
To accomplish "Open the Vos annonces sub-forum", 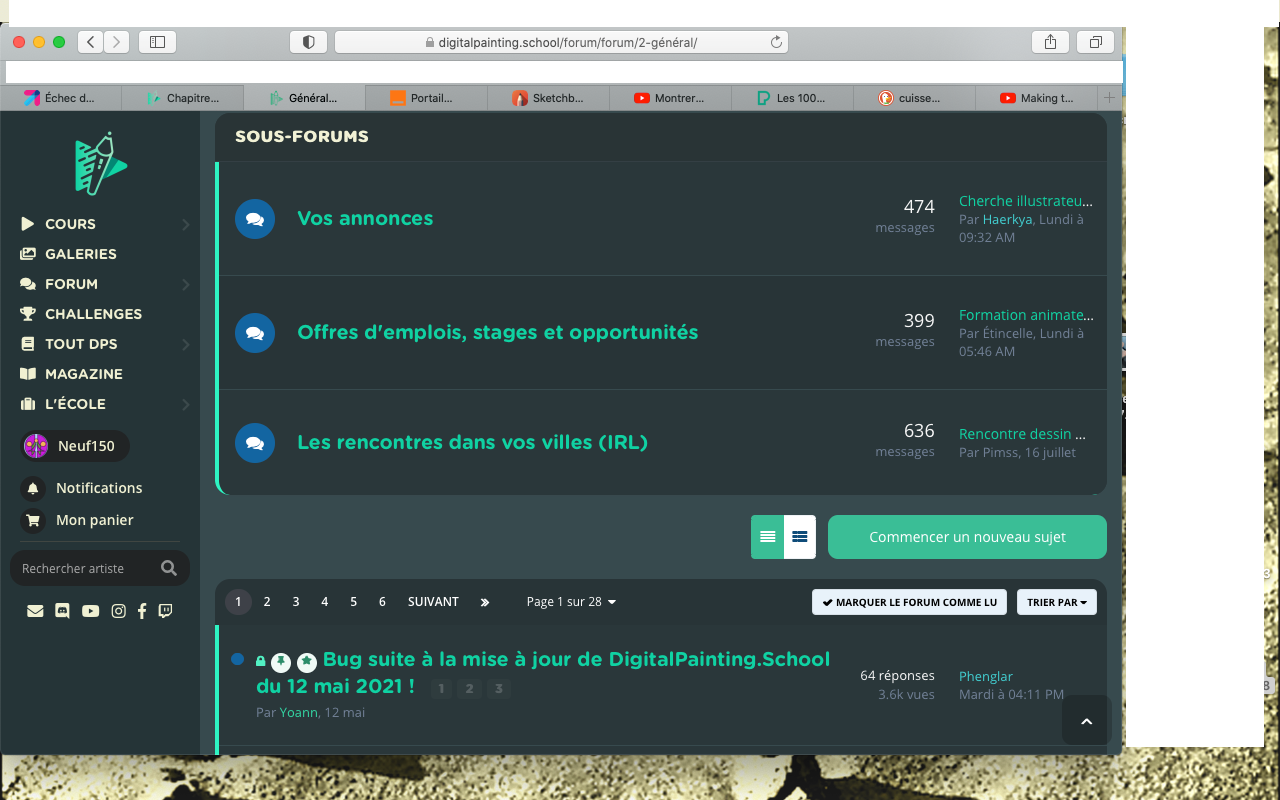I will pyautogui.click(x=365, y=218).
